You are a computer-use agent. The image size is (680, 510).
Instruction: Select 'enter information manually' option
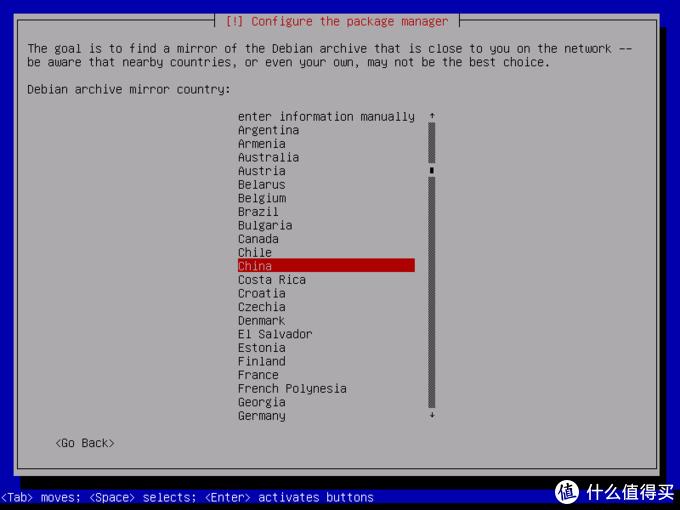coord(326,117)
